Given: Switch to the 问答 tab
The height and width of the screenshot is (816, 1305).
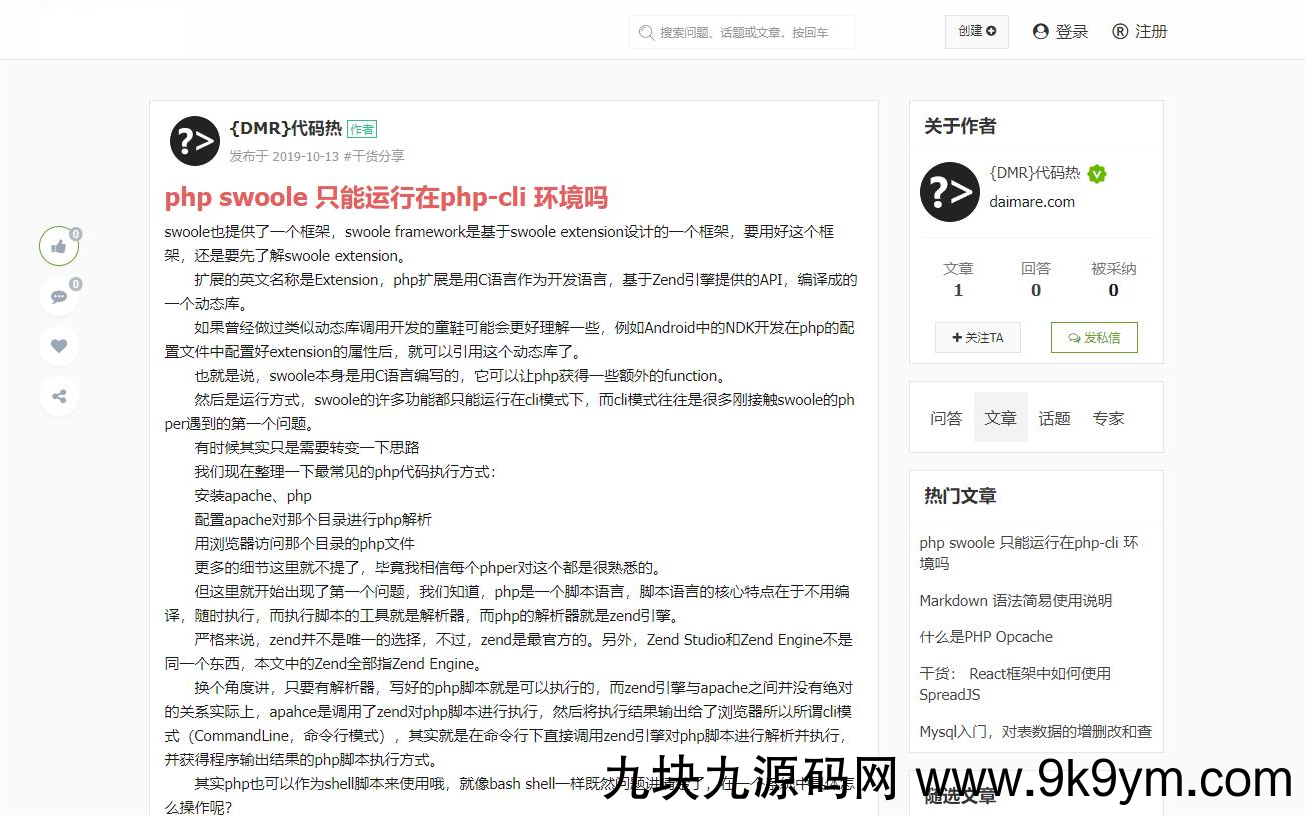Looking at the screenshot, I should pyautogui.click(x=946, y=418).
